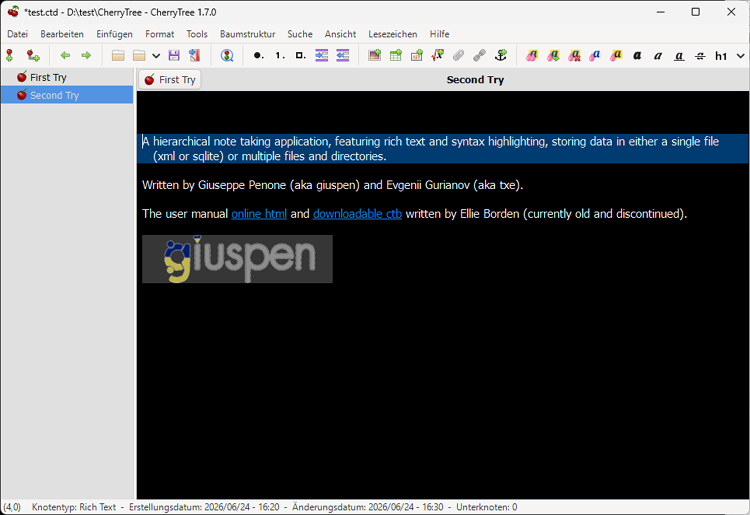Image resolution: width=750 pixels, height=515 pixels.
Task: Expand the toolbar overflow chevron
Action: (x=740, y=56)
